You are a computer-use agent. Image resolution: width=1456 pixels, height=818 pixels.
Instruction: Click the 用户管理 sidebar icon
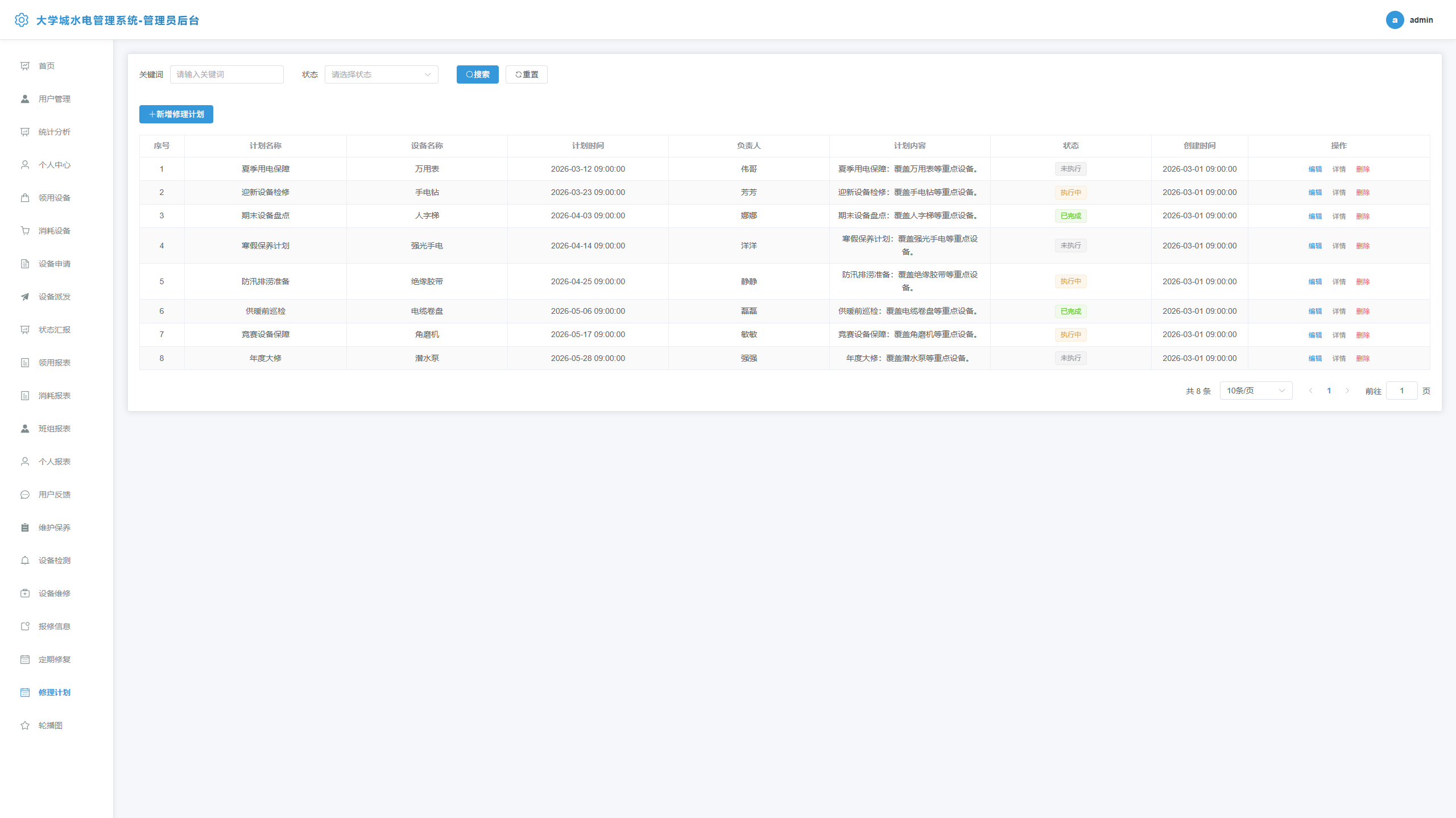[x=25, y=99]
